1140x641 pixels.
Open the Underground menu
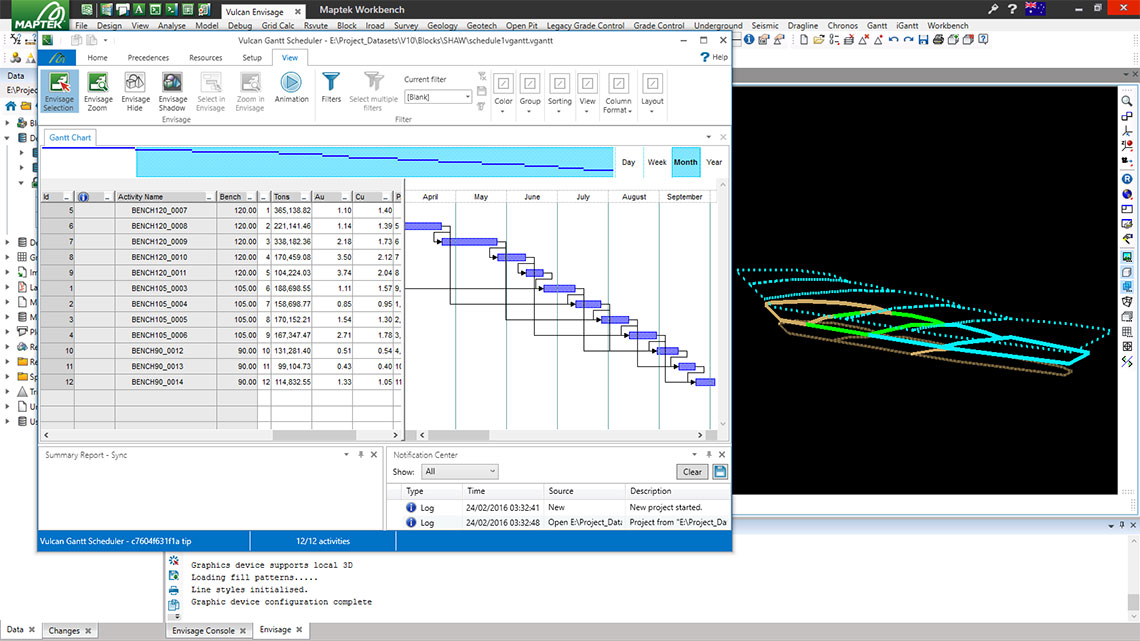[718, 25]
